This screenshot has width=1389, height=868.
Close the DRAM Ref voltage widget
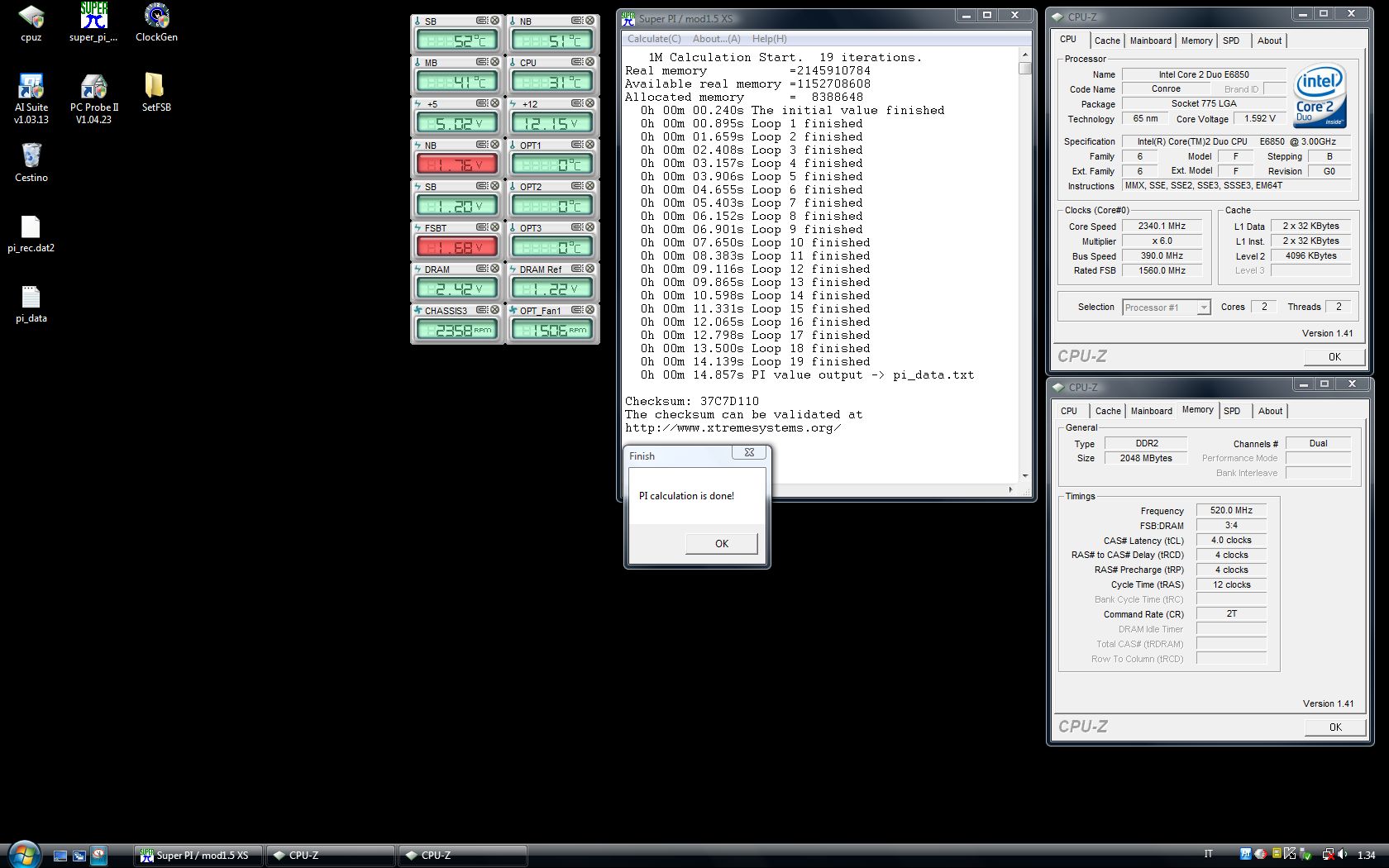590,269
